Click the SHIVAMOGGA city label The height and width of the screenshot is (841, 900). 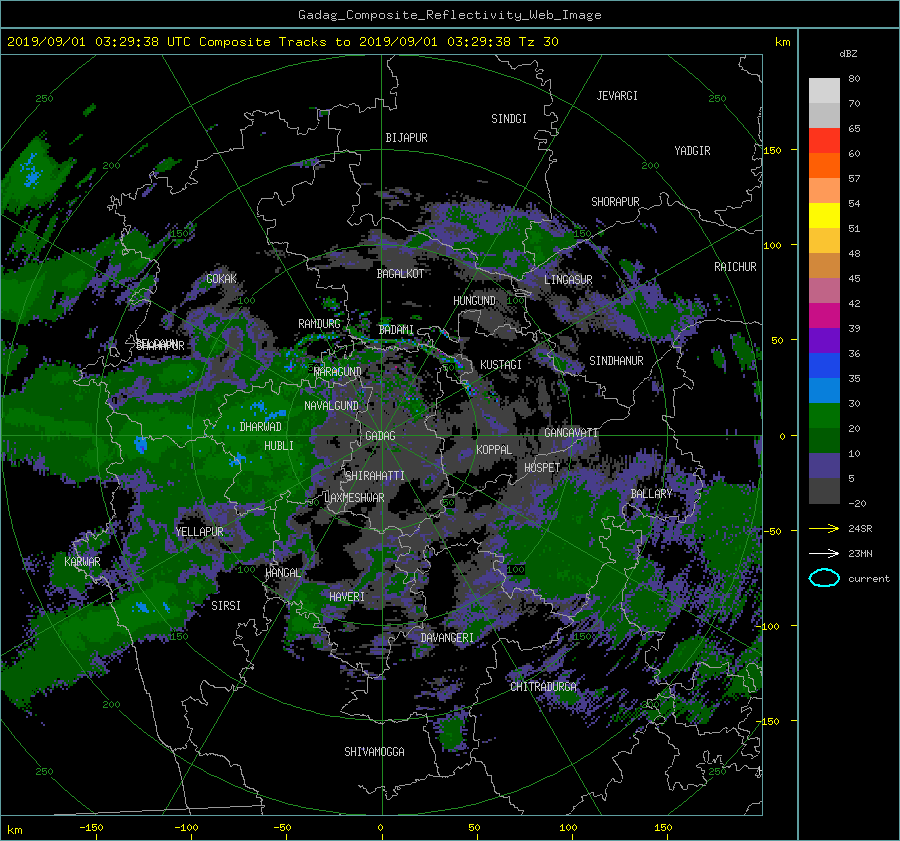click(x=374, y=752)
